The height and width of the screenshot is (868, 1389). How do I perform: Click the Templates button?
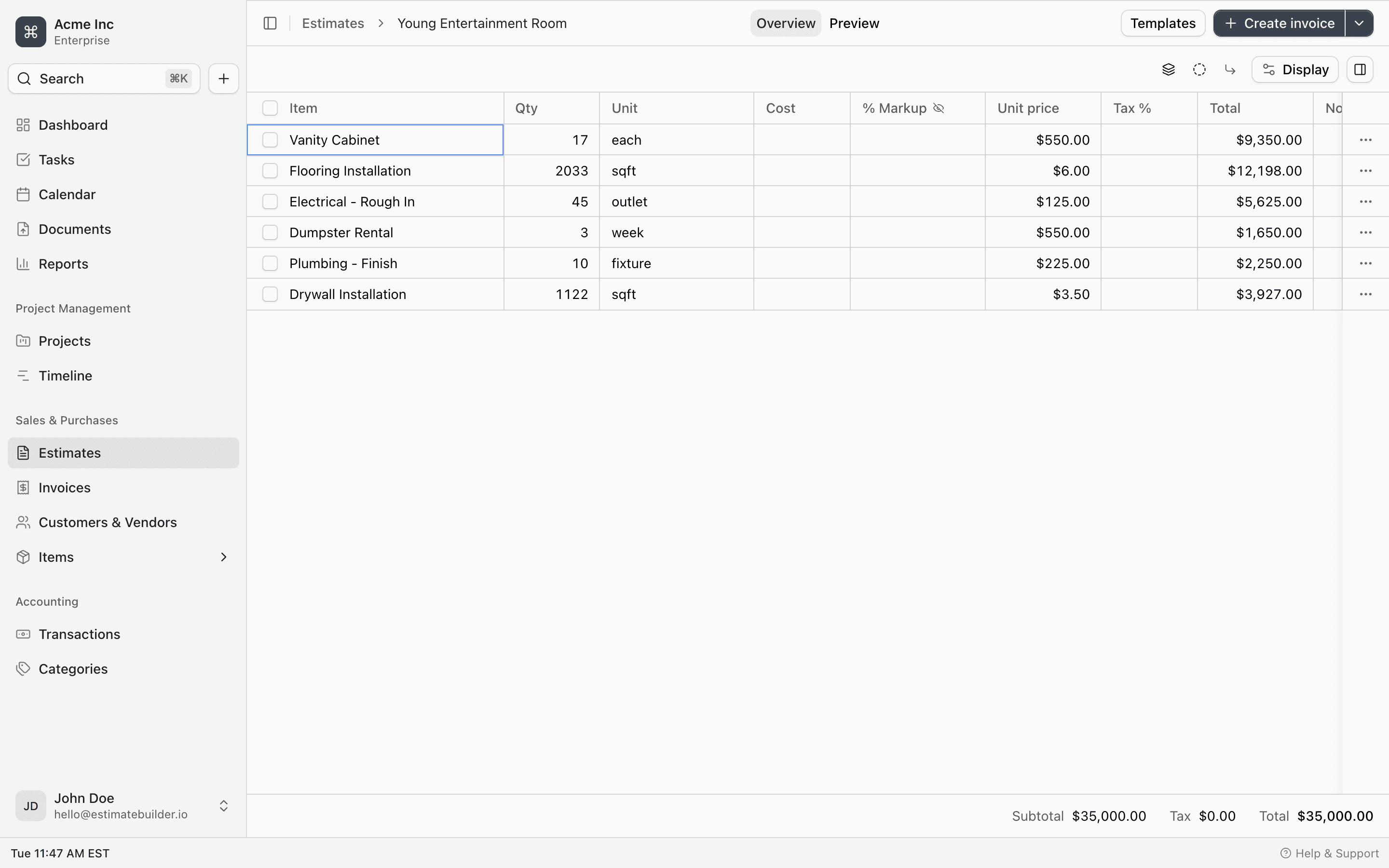point(1162,23)
